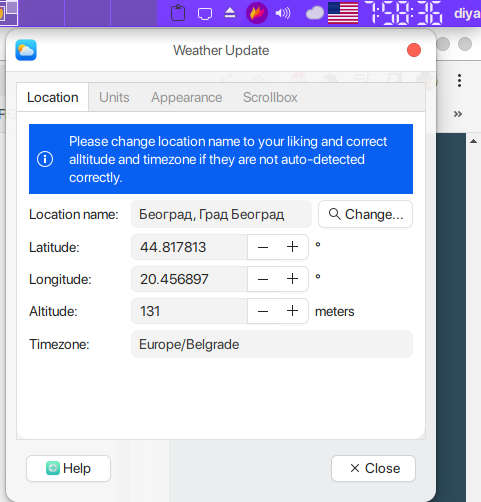Increase the Latitude value with plus
This screenshot has height=502, width=481.
[293, 247]
